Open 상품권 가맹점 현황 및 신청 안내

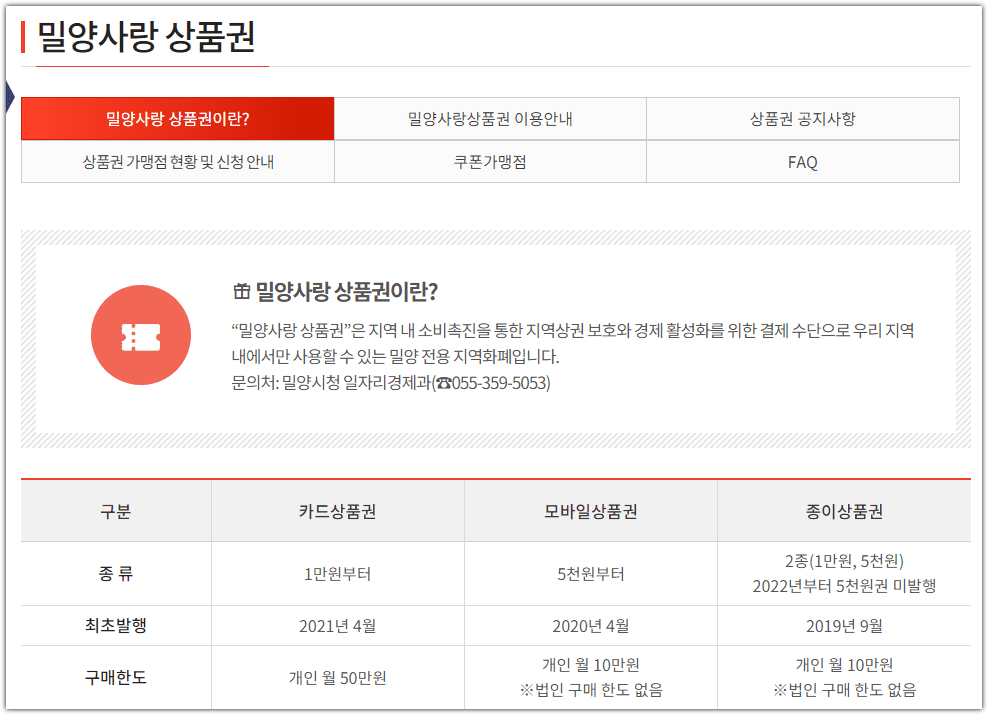(177, 161)
